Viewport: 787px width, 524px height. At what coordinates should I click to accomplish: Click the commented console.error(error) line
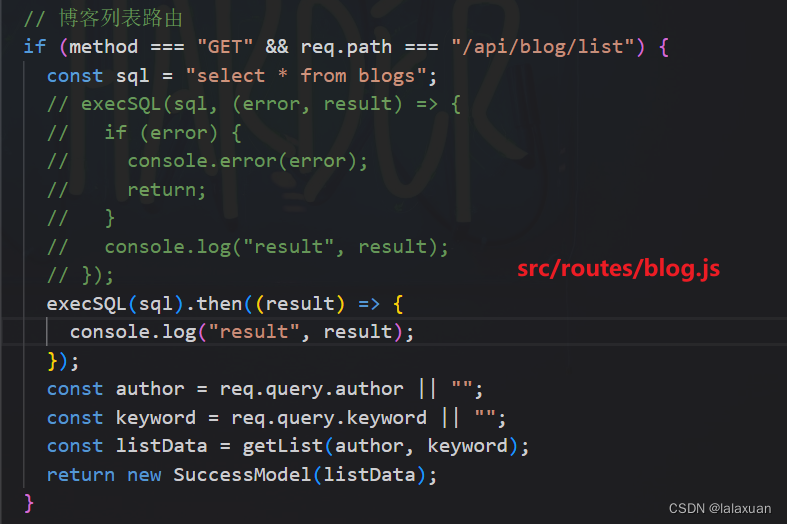[207, 161]
